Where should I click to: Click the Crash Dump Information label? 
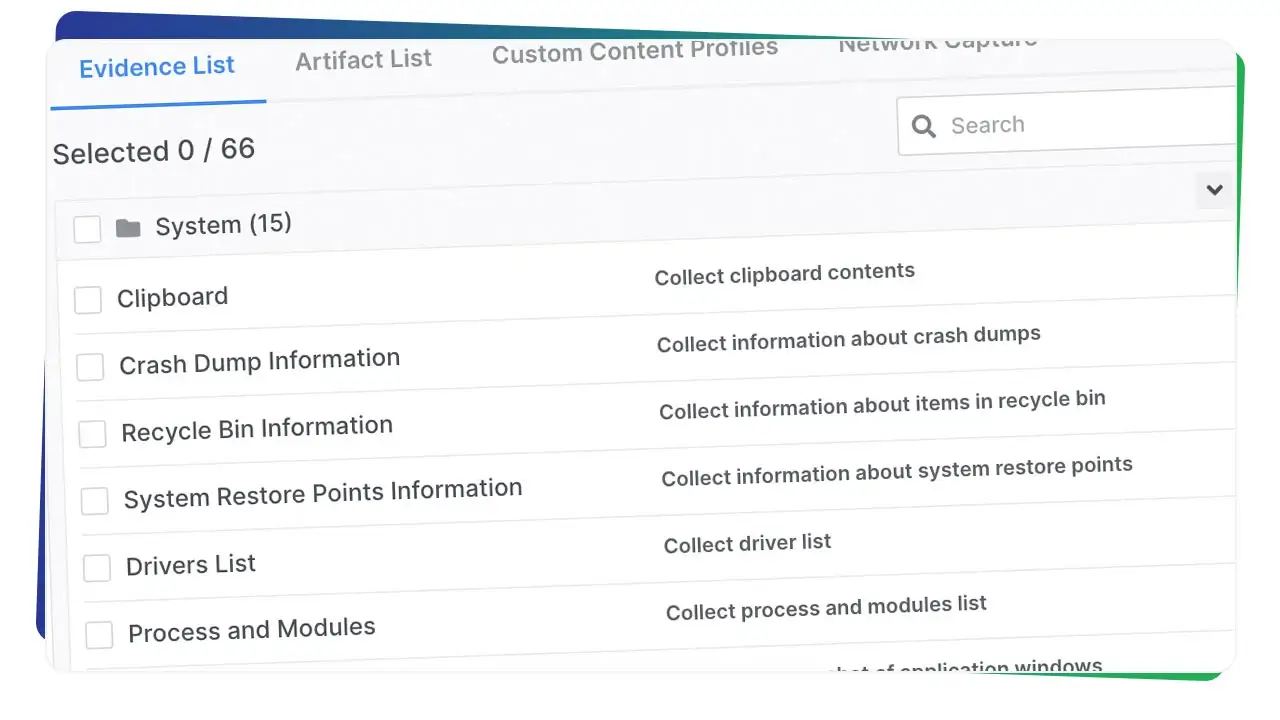[260, 361]
